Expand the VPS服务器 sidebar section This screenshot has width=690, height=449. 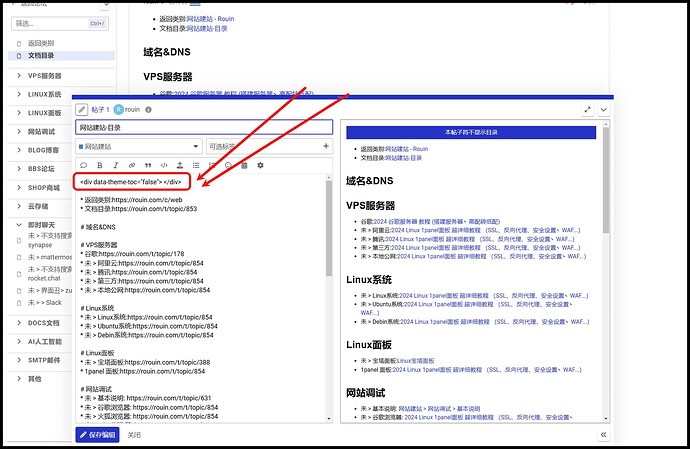(19, 76)
